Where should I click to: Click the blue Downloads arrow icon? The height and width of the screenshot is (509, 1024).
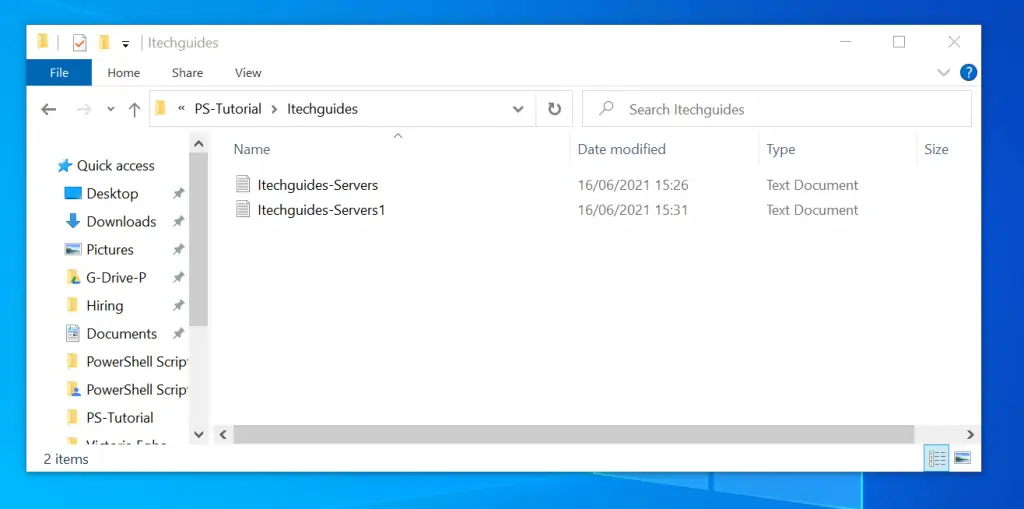[72, 222]
